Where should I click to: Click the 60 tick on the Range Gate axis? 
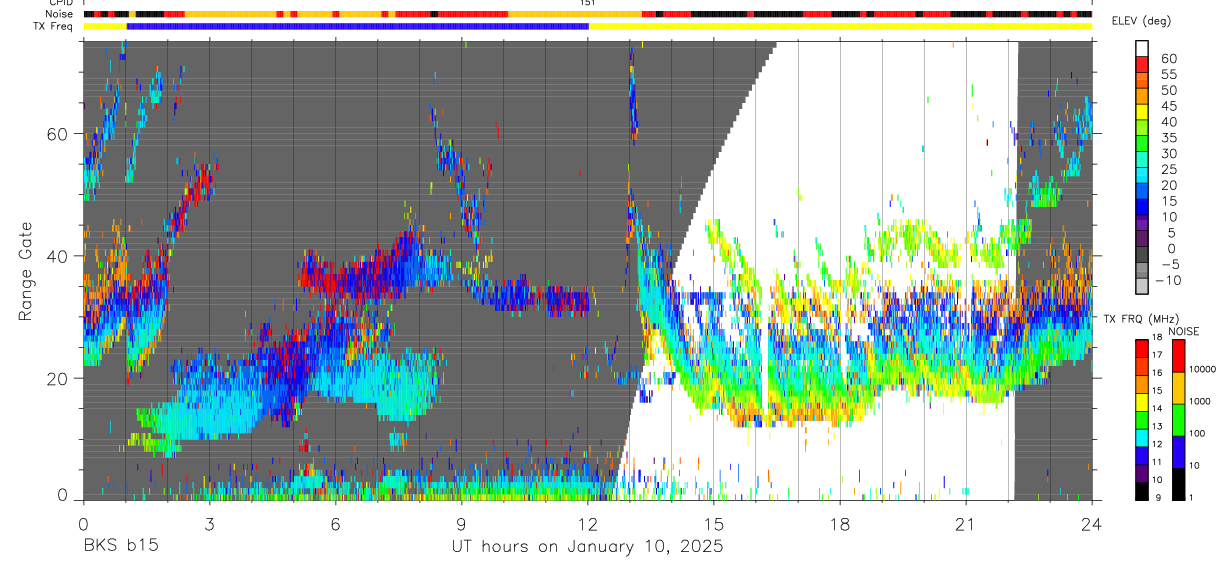pyautogui.click(x=58, y=133)
